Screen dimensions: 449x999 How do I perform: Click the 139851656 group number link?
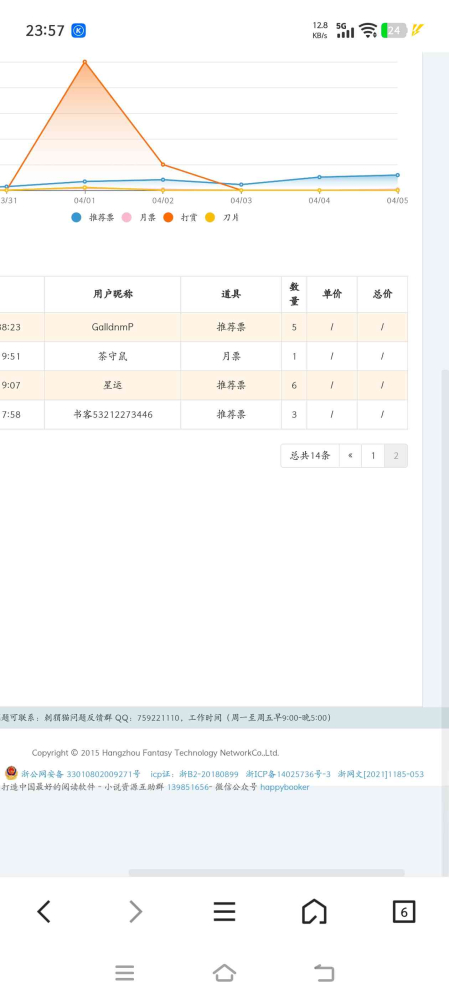[188, 787]
